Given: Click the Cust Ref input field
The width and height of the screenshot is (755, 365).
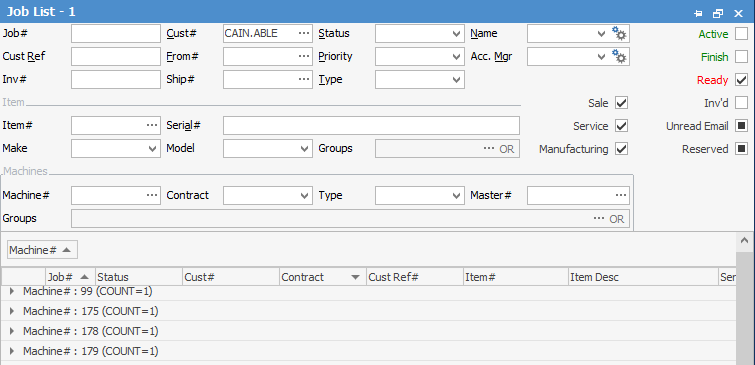Looking at the screenshot, I should tap(116, 56).
